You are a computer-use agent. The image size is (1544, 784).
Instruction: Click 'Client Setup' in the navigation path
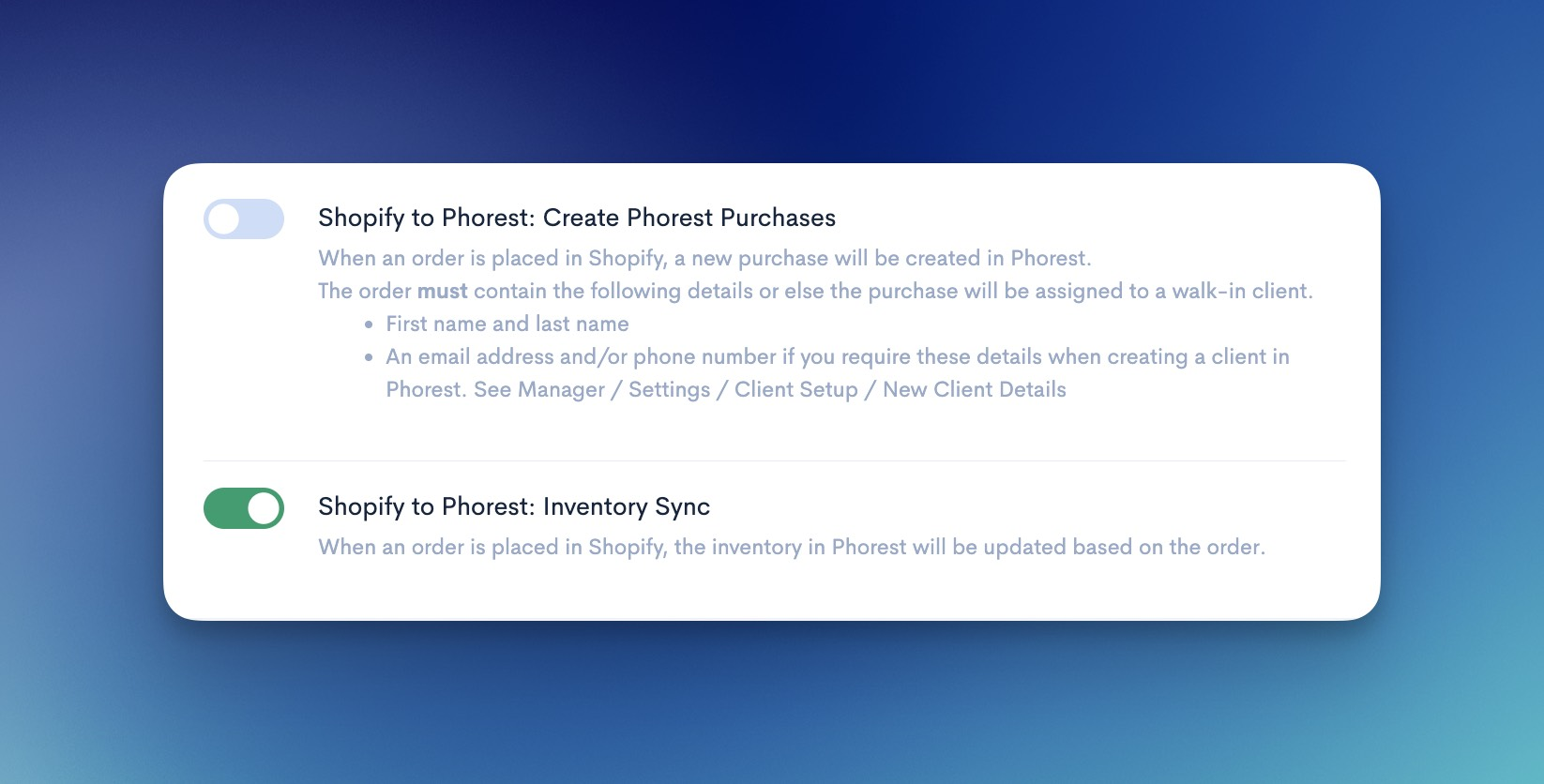796,389
